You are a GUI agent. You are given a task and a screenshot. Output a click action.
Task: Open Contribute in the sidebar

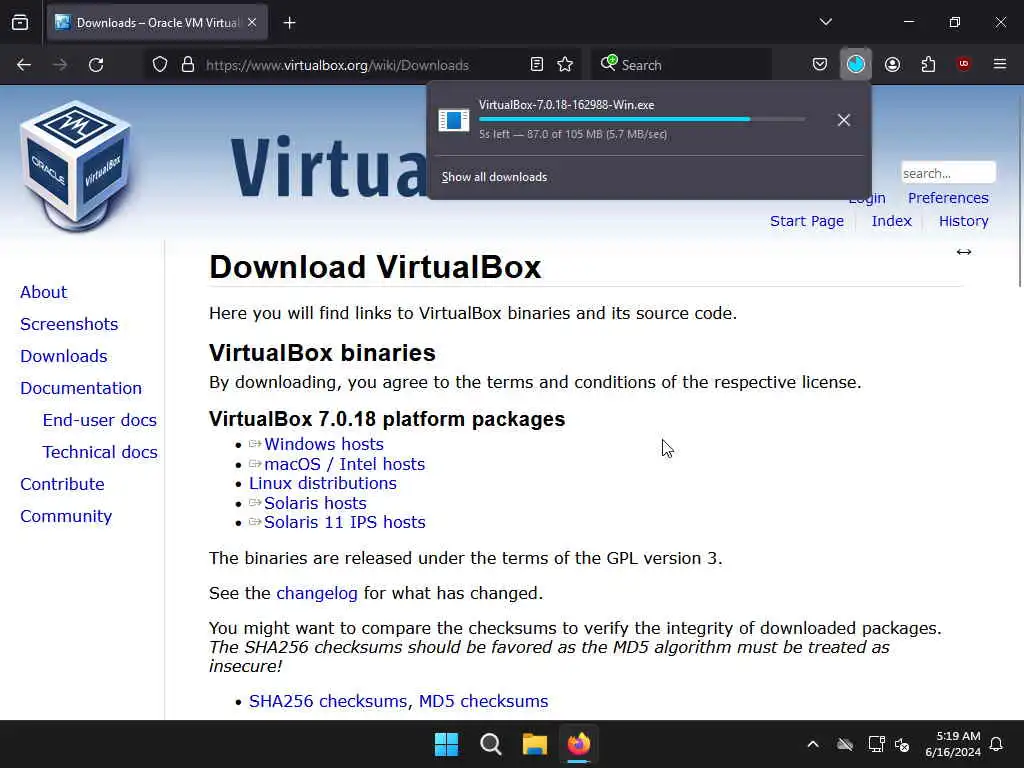(x=62, y=484)
